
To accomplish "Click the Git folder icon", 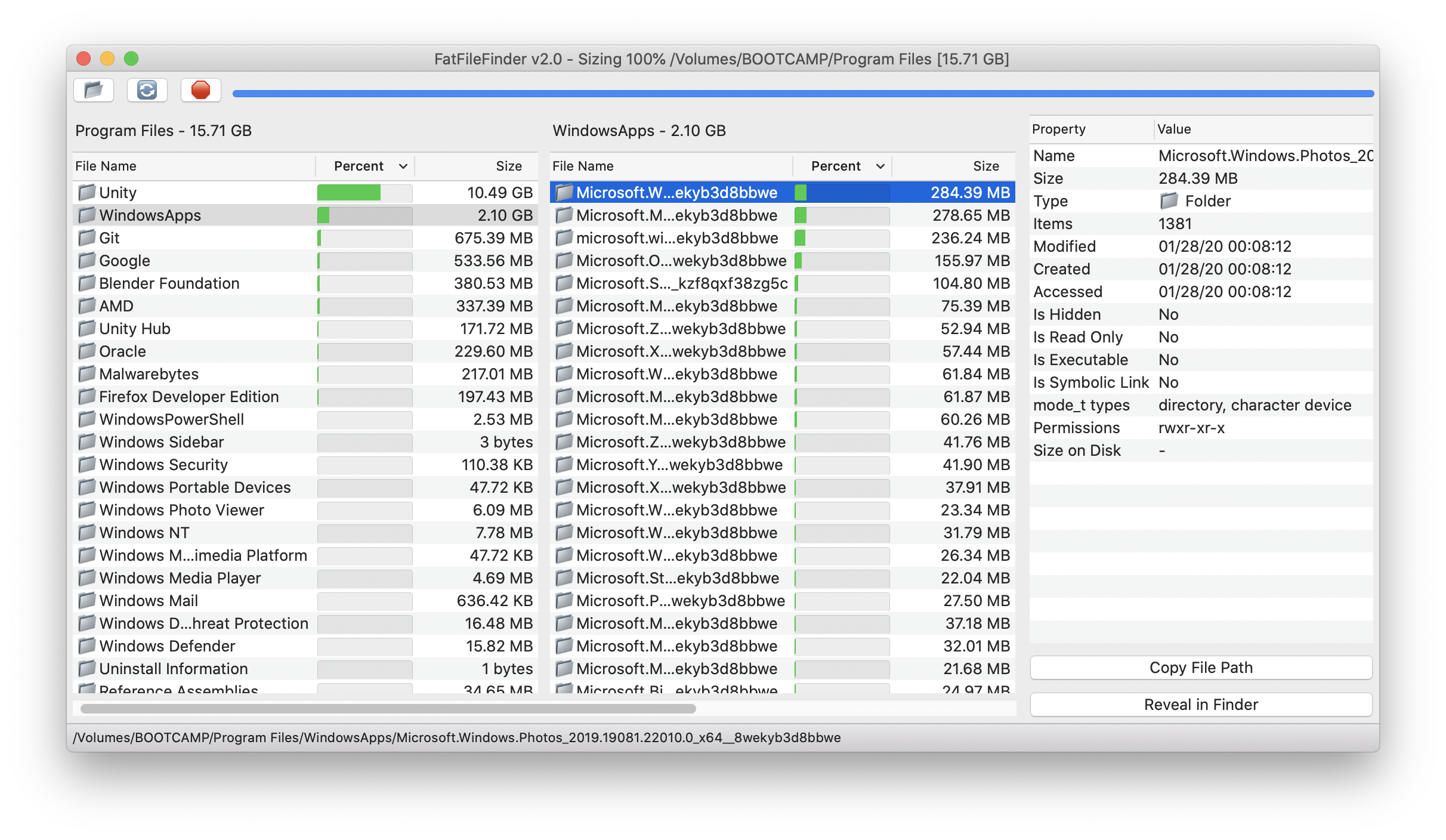I will pos(87,237).
